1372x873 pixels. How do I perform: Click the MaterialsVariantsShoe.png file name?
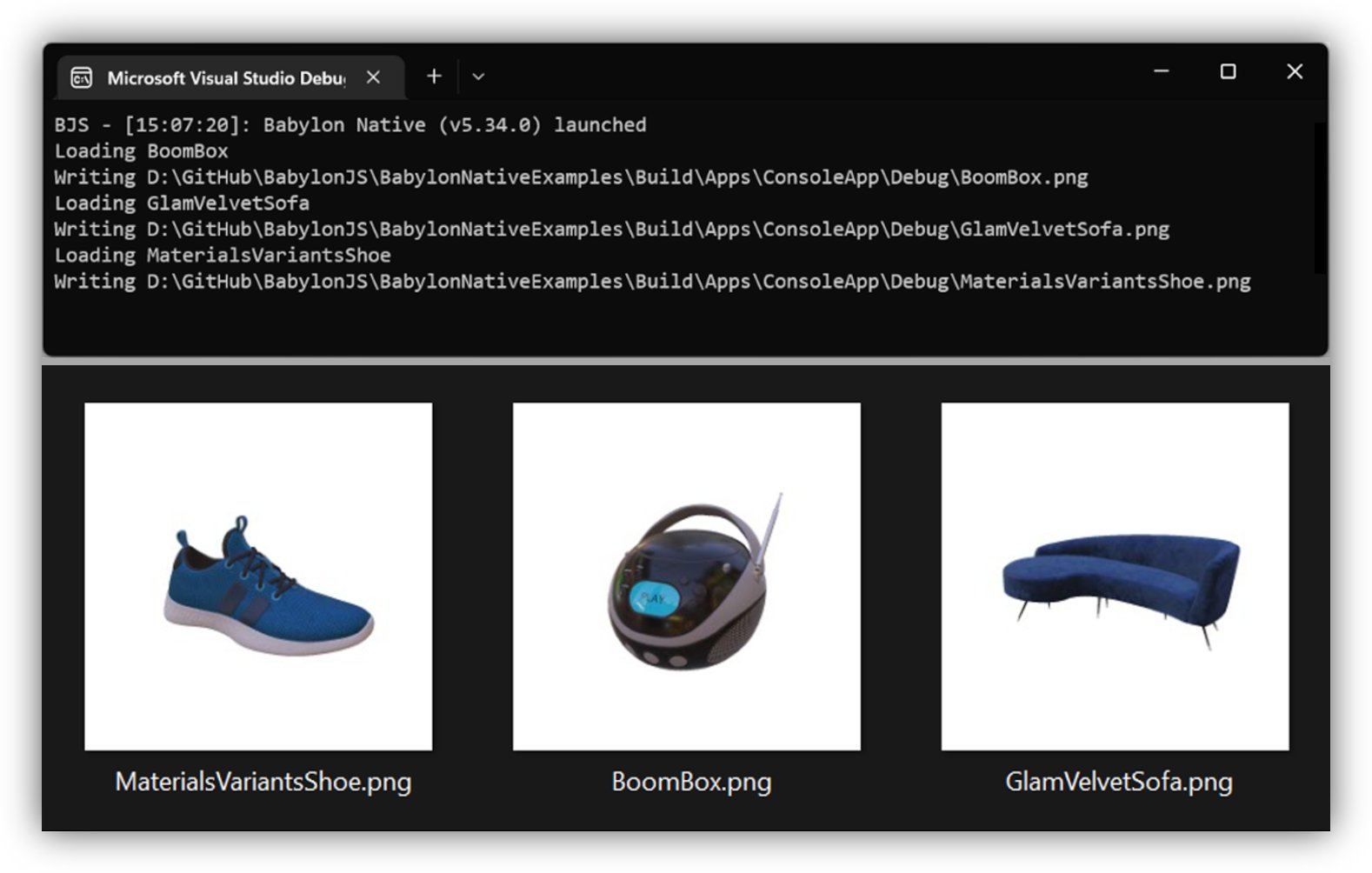tap(263, 782)
